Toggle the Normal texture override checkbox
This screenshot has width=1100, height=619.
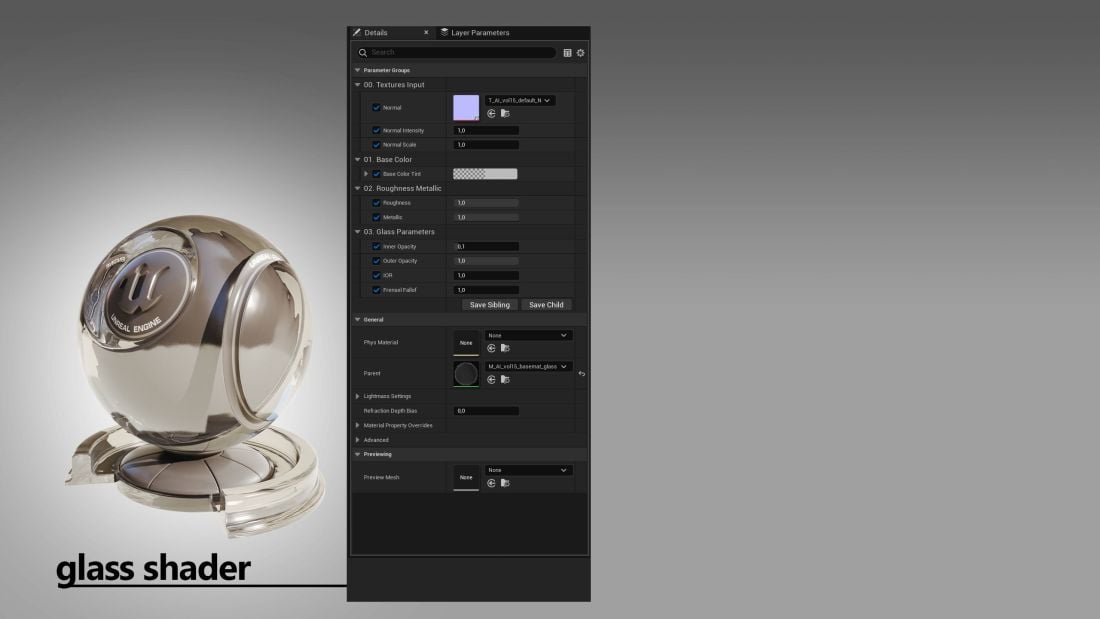pos(376,107)
